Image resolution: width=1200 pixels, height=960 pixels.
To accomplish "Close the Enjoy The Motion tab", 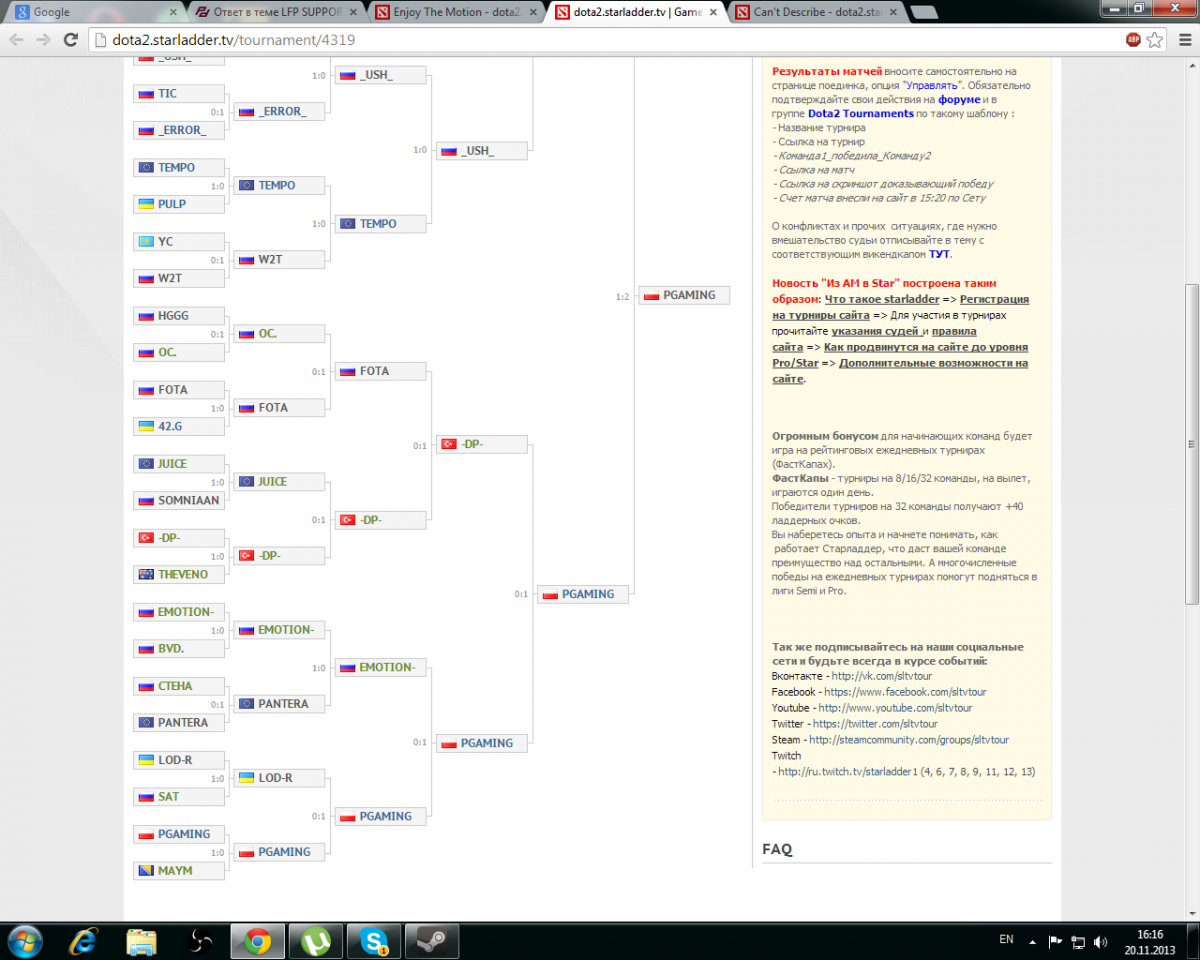I will click(533, 13).
